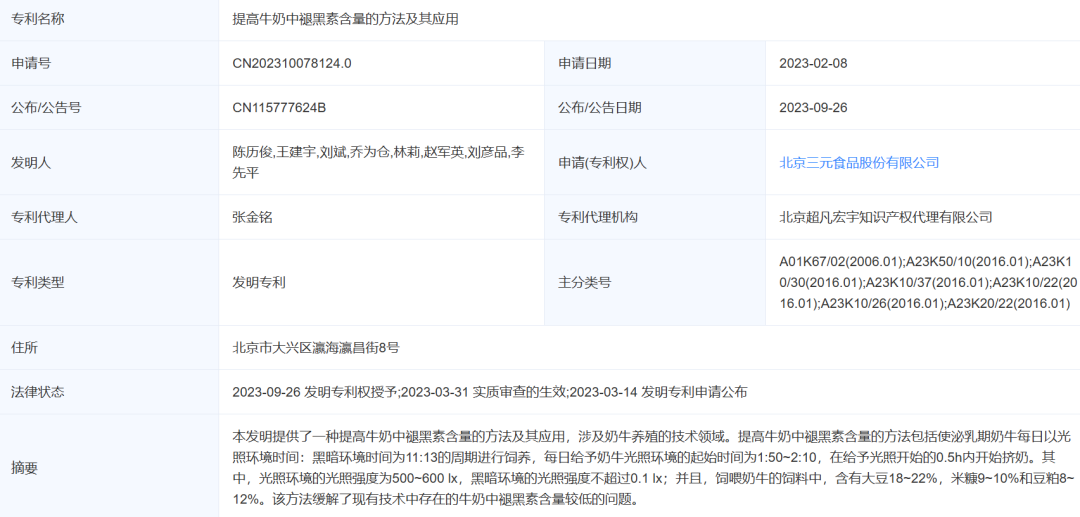Select patent agent name 张金铭
Image resolution: width=1080 pixels, height=517 pixels.
click(252, 217)
